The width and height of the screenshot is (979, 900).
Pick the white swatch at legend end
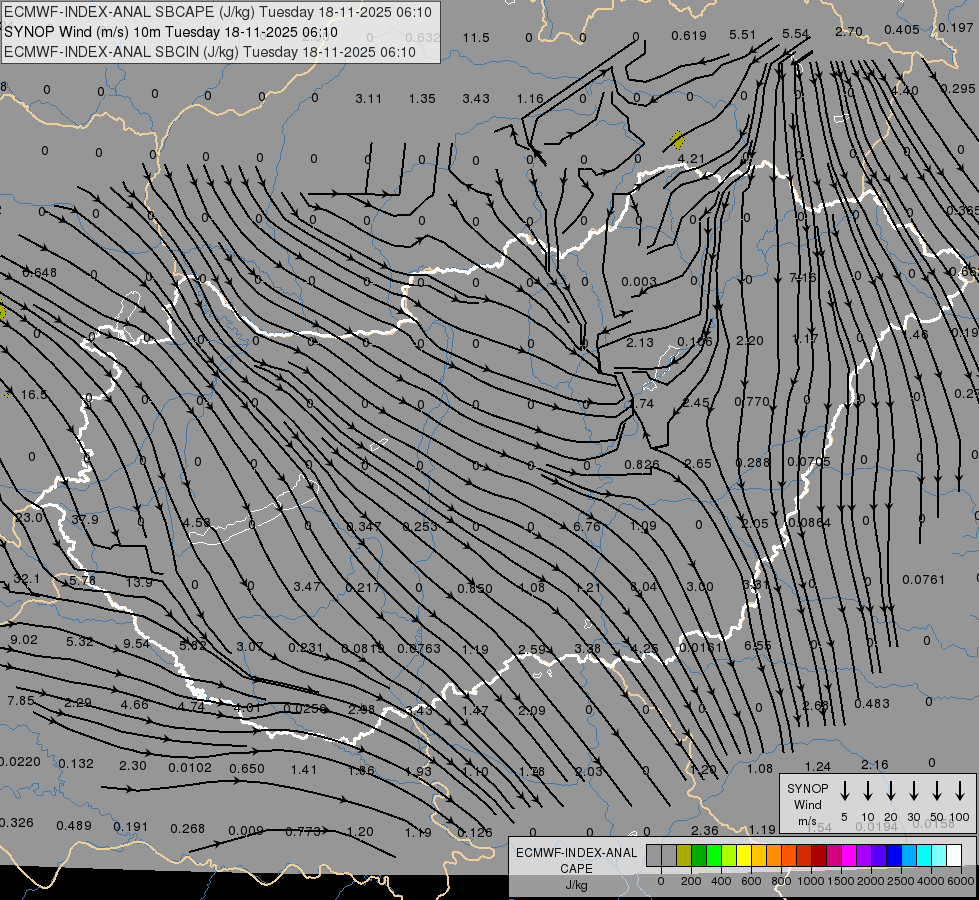click(954, 856)
